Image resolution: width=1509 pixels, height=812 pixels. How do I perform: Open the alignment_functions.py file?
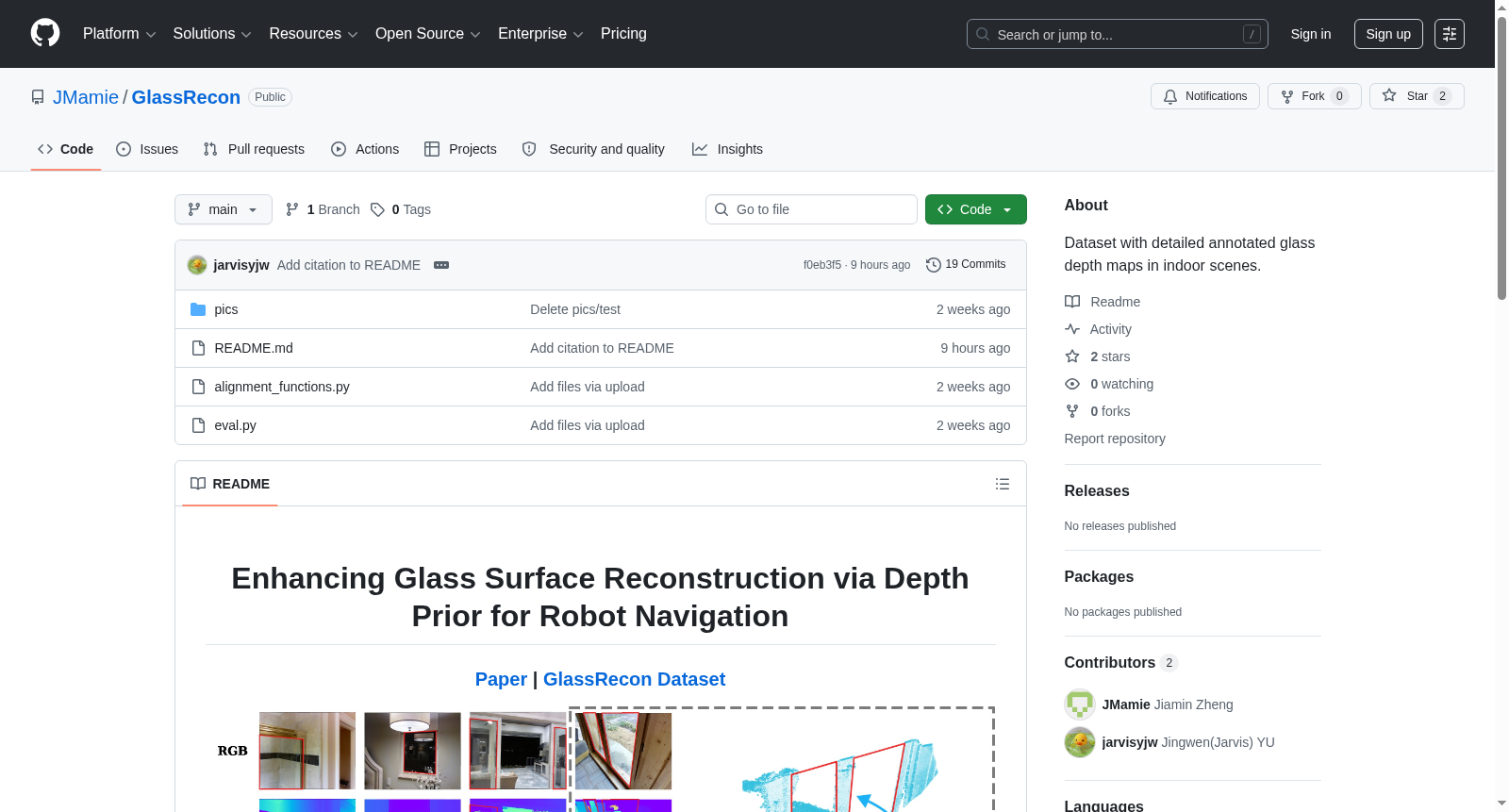coord(282,387)
